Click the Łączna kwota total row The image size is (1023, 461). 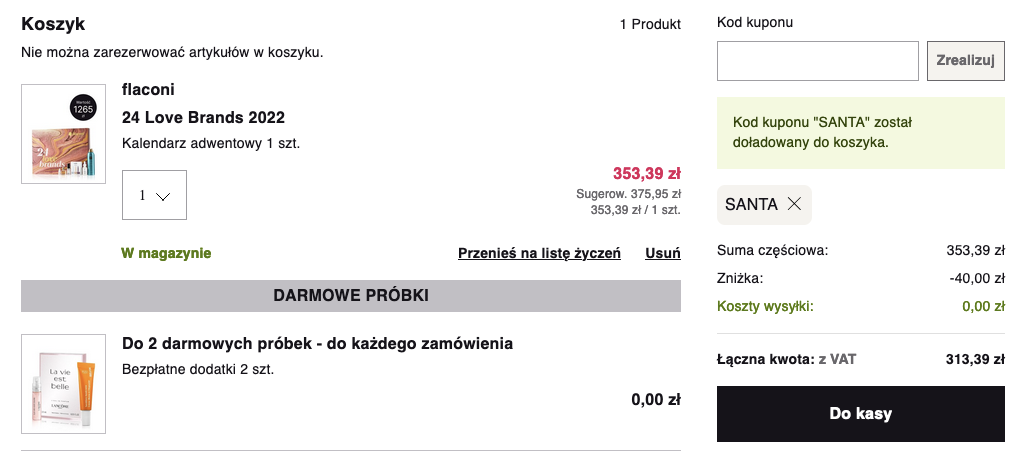point(860,360)
